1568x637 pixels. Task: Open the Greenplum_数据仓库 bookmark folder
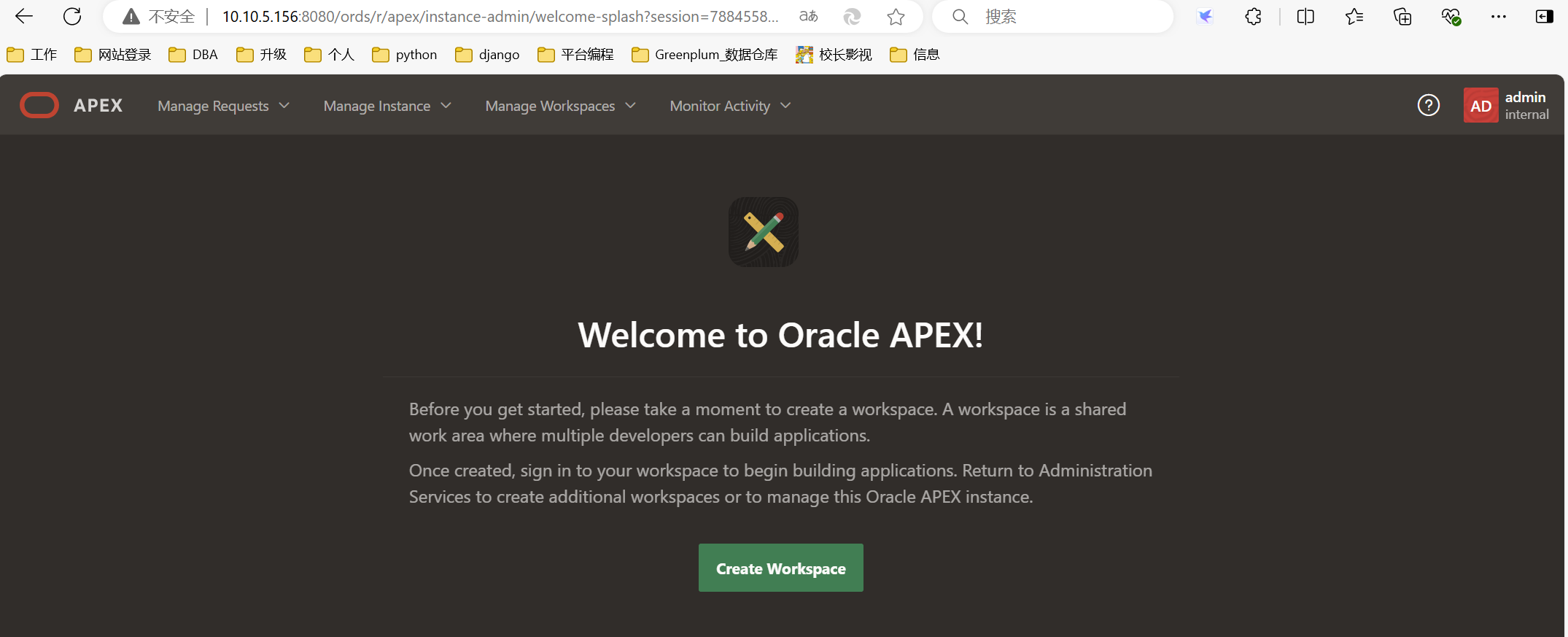pyautogui.click(x=705, y=55)
